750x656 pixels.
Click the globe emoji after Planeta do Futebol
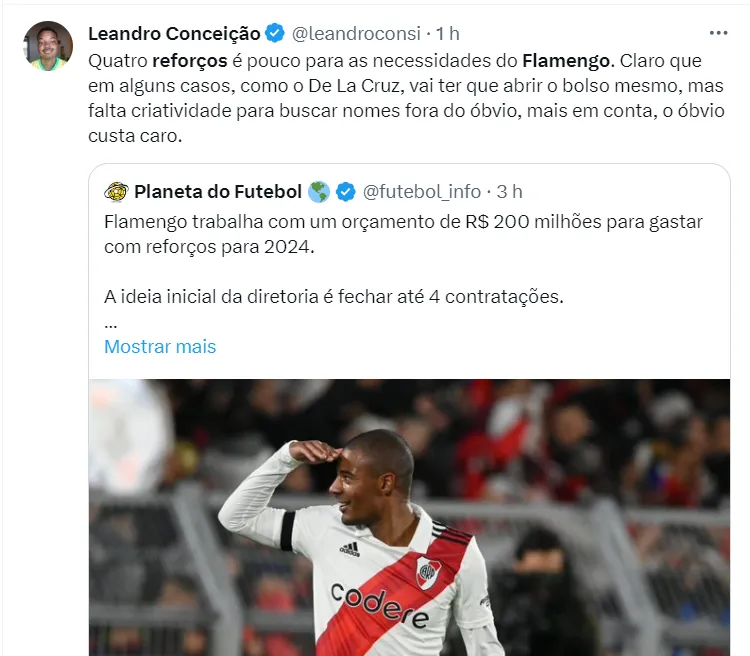coord(319,192)
